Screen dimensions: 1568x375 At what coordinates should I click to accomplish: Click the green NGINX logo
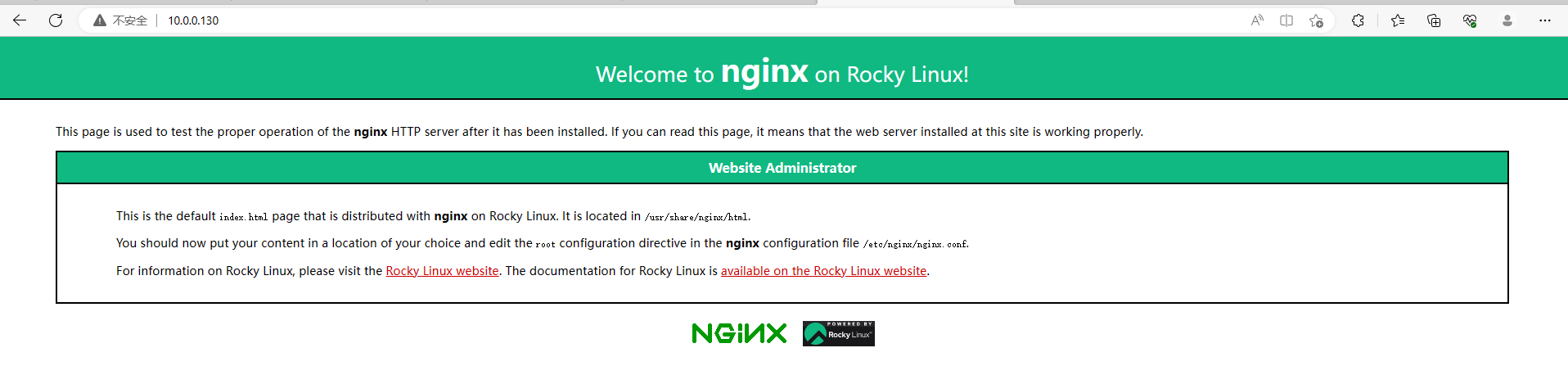click(x=739, y=333)
